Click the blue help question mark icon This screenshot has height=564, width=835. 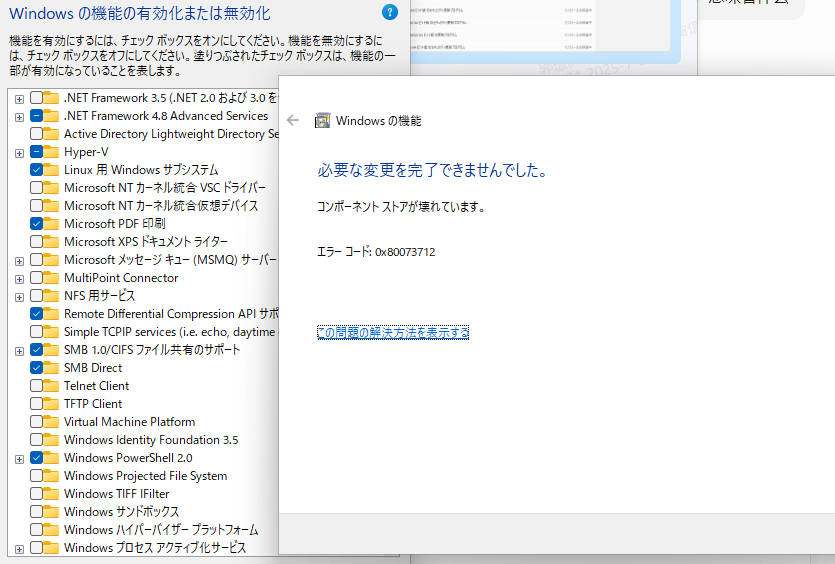(390, 12)
